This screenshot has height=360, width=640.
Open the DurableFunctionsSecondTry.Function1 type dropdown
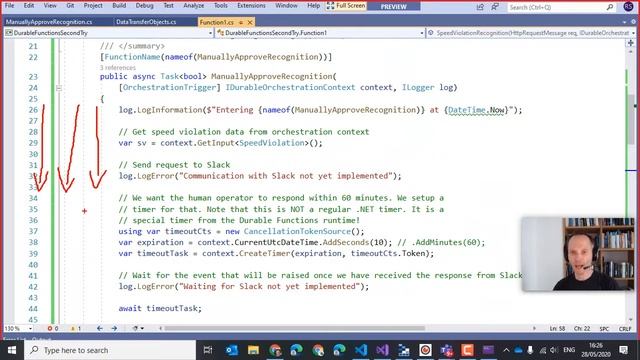(320, 33)
